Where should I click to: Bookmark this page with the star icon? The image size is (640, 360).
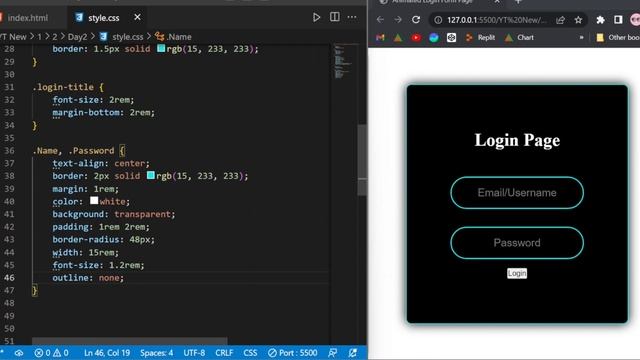(578, 20)
